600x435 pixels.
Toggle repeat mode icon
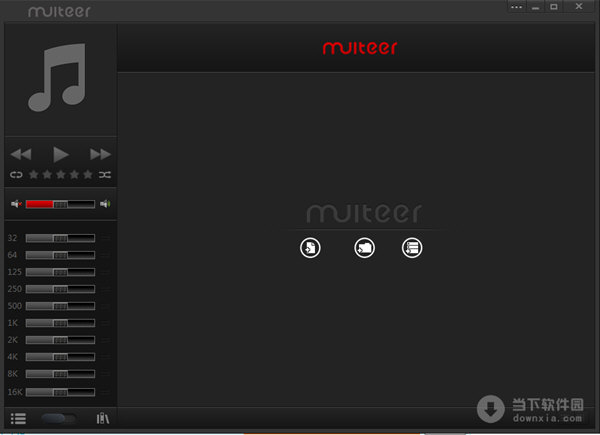(17, 175)
